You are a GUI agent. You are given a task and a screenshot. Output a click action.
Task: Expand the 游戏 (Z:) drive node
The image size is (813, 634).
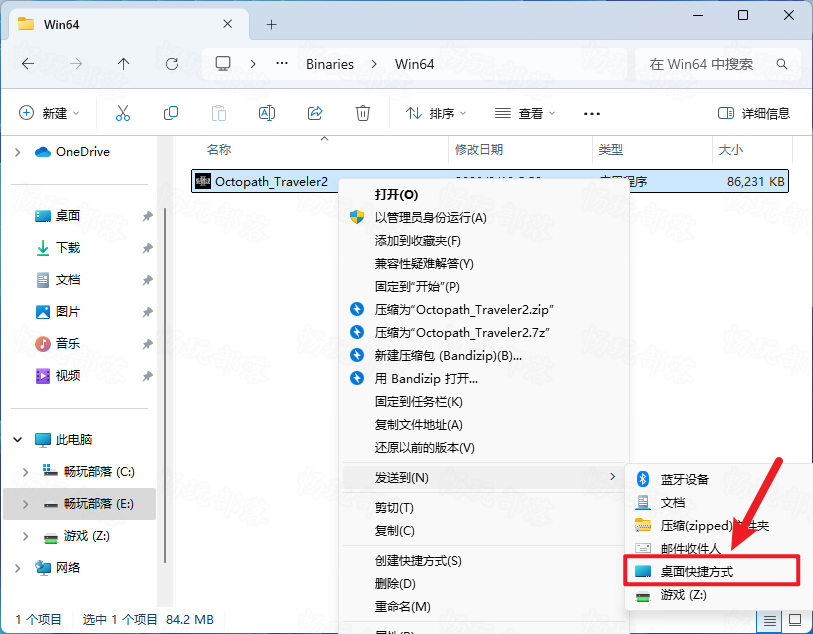[25, 536]
